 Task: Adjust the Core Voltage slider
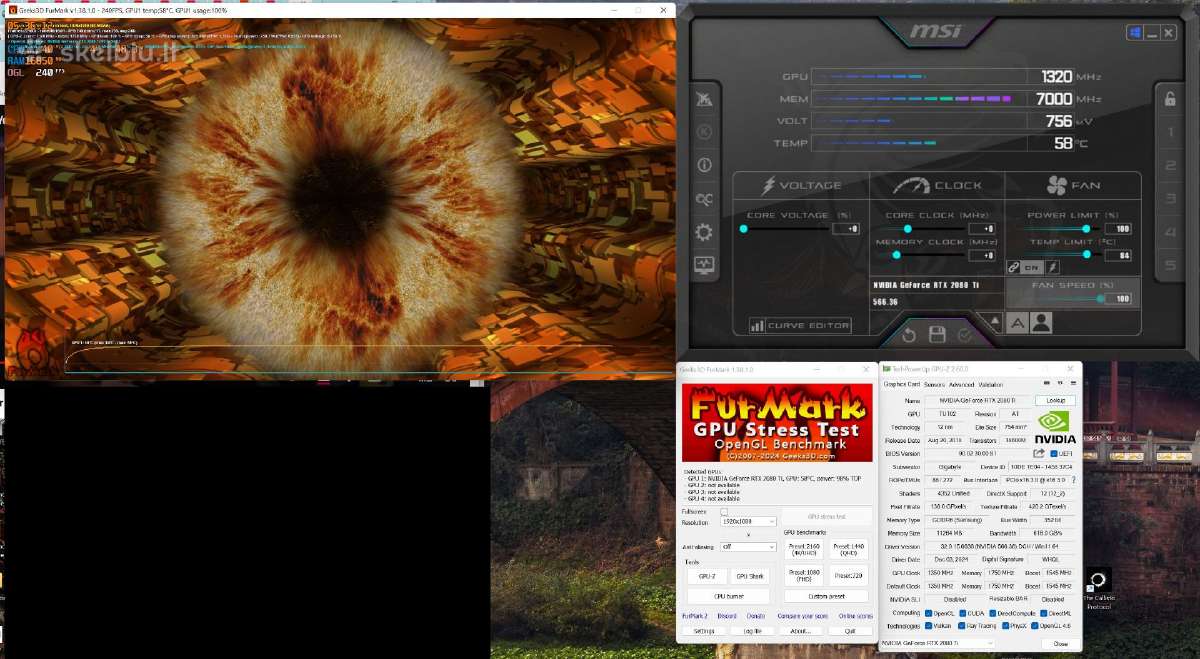[x=785, y=228]
